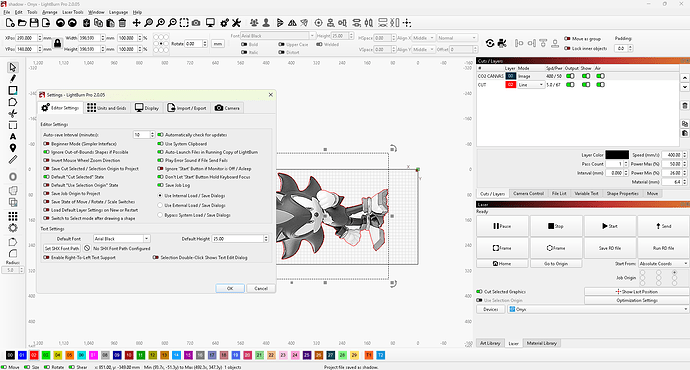Select the Polygon tool
The height and width of the screenshot is (370, 690).
[13, 102]
